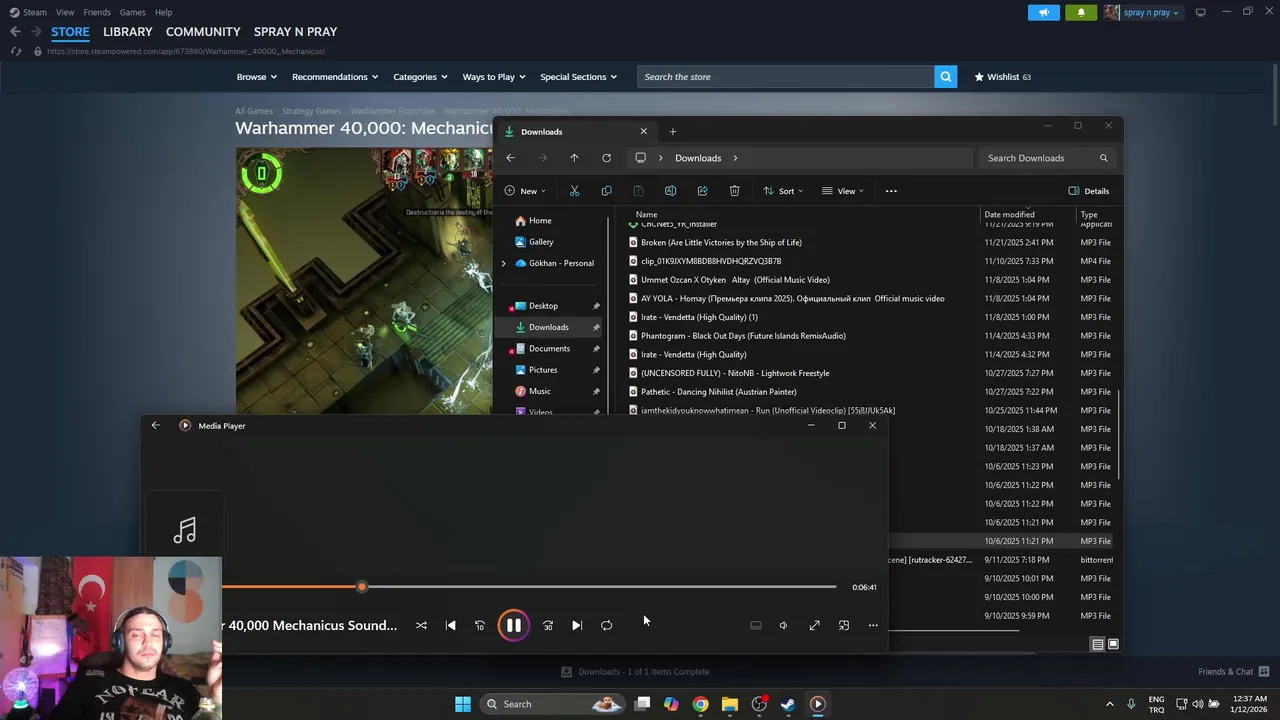
Task: Add a new File Explorer tab
Action: 672,131
